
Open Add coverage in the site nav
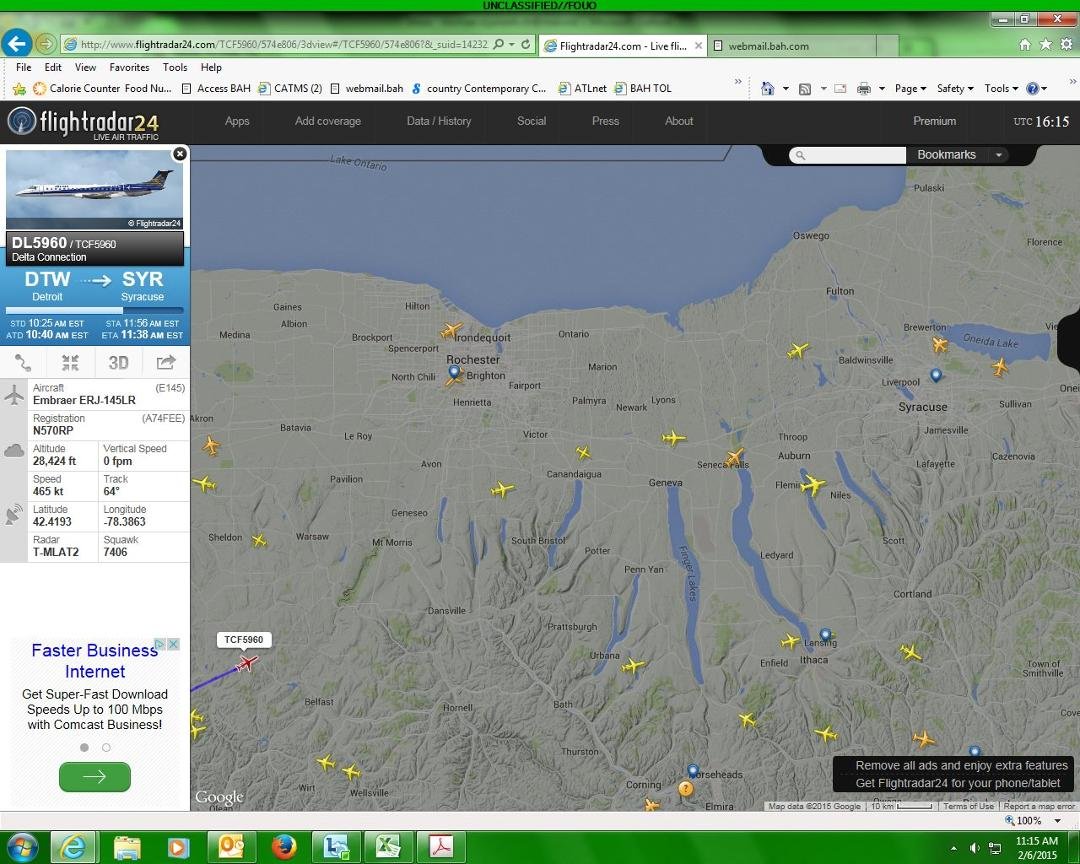click(x=328, y=121)
